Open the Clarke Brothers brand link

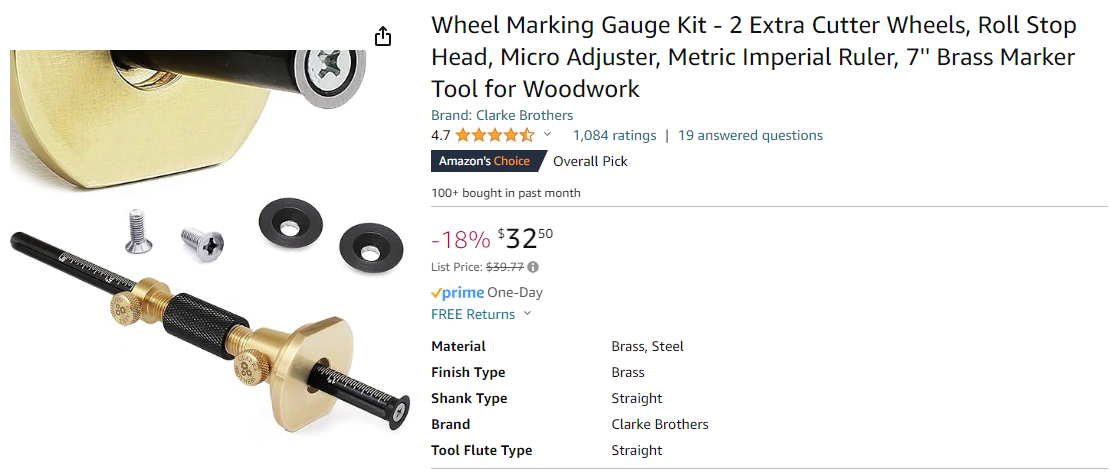click(x=524, y=115)
